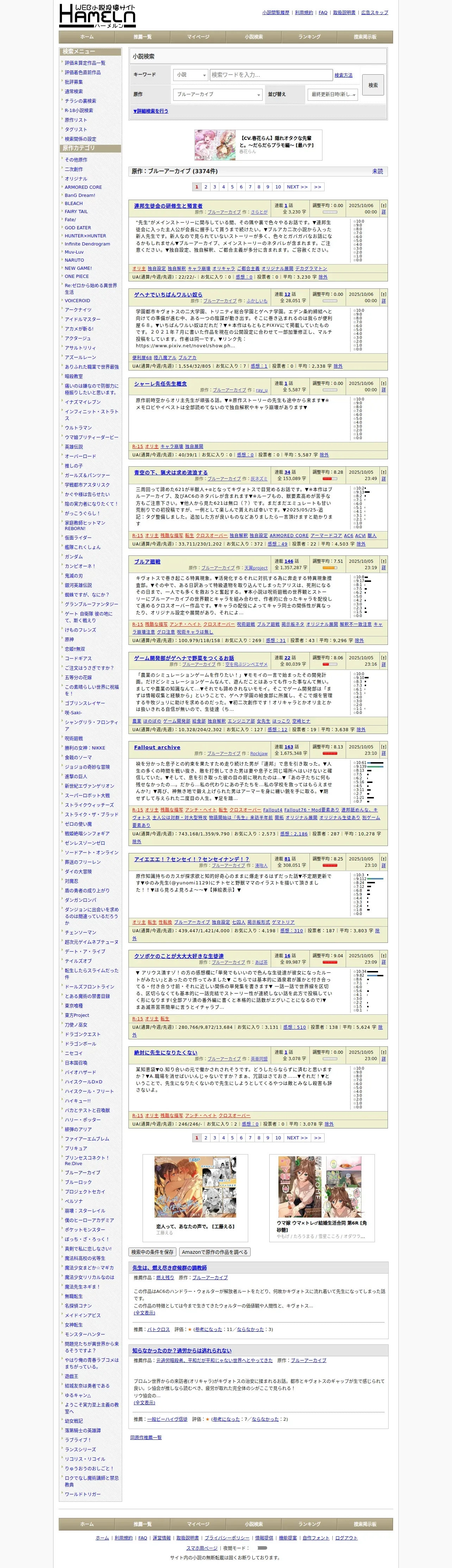Select 検索関係の設定 in search menu
The height and width of the screenshot is (1568, 452).
point(80,139)
